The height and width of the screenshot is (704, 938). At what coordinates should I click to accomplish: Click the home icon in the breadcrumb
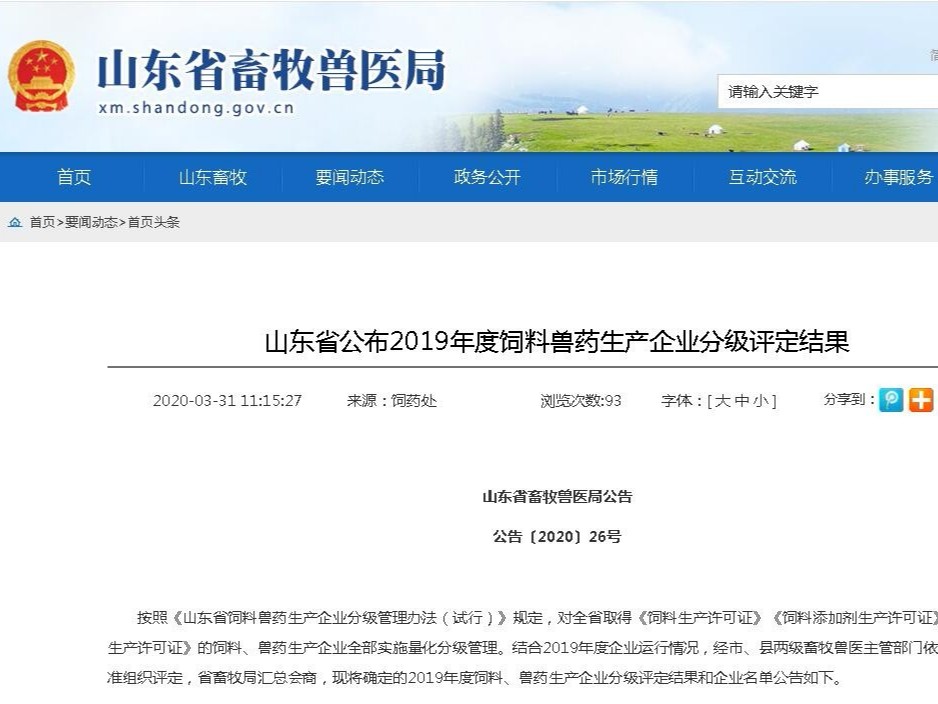pos(13,222)
